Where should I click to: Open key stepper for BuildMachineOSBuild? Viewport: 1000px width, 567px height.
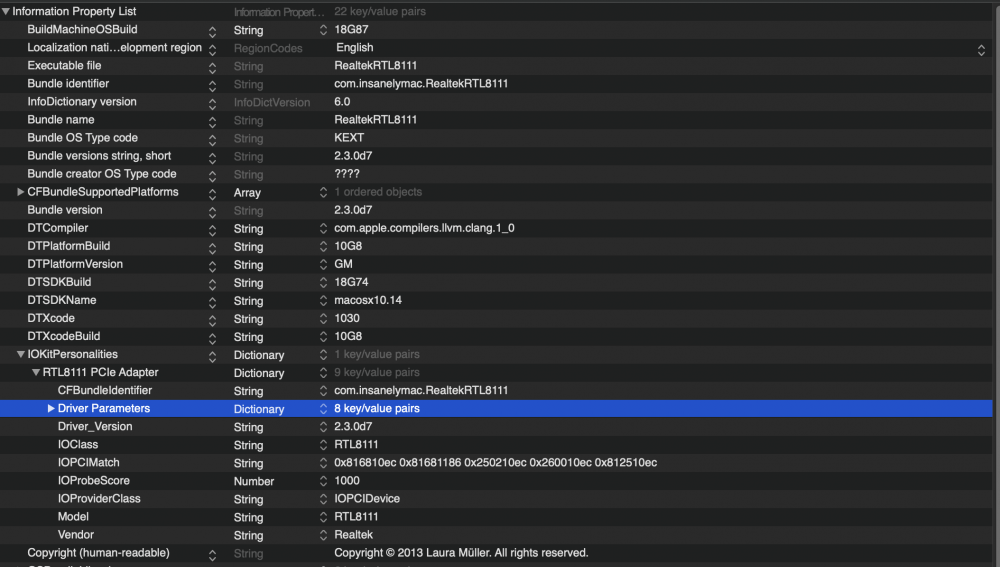(x=212, y=31)
